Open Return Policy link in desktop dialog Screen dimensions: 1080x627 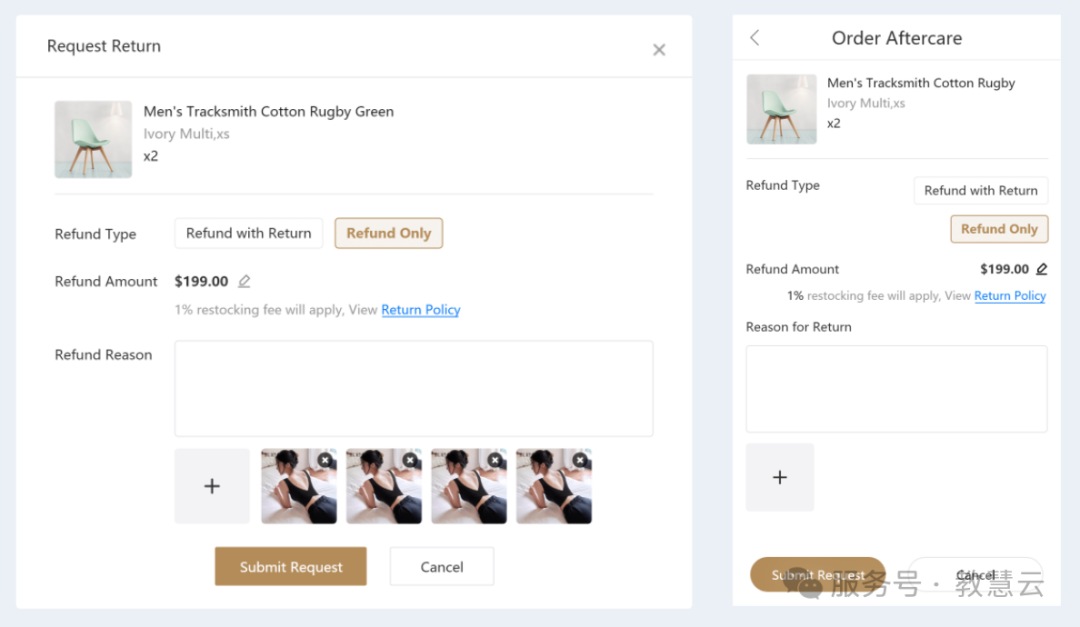coord(420,310)
